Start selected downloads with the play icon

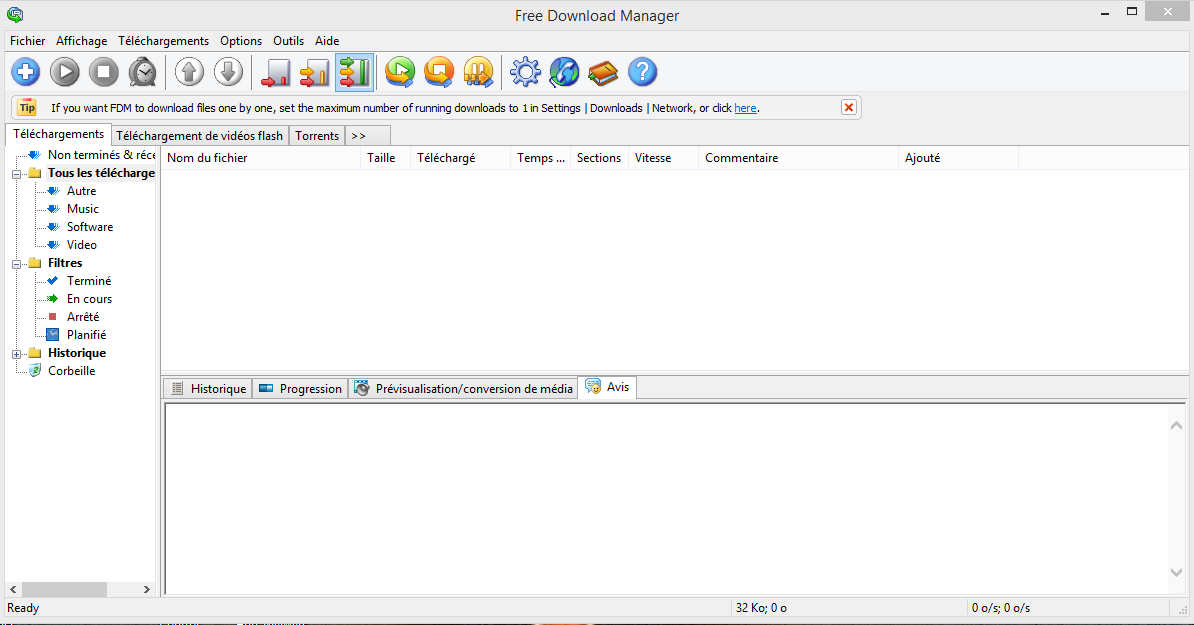pyautogui.click(x=65, y=72)
